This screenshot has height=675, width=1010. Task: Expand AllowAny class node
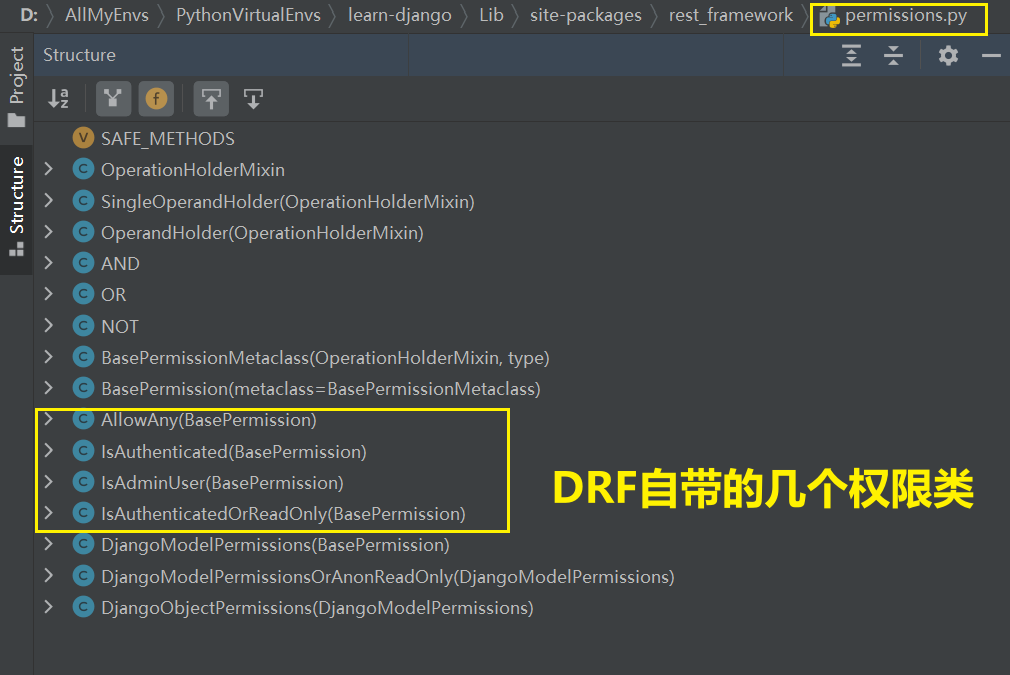49,419
